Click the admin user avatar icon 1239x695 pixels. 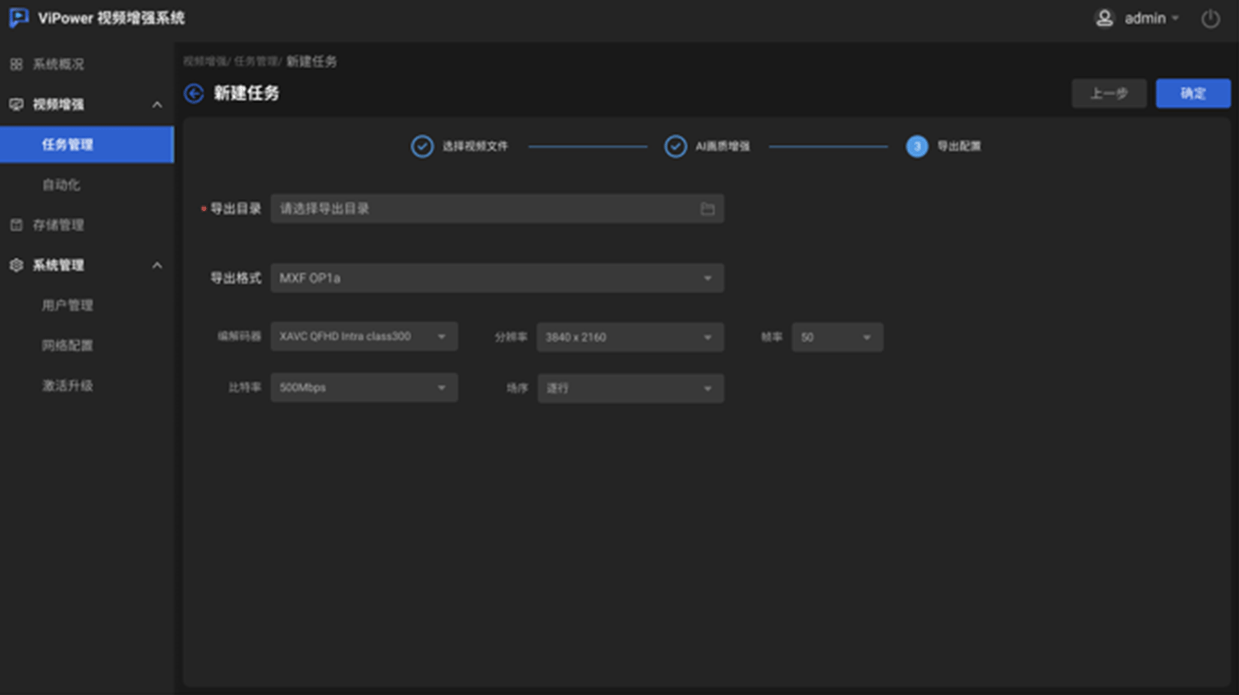1104,18
